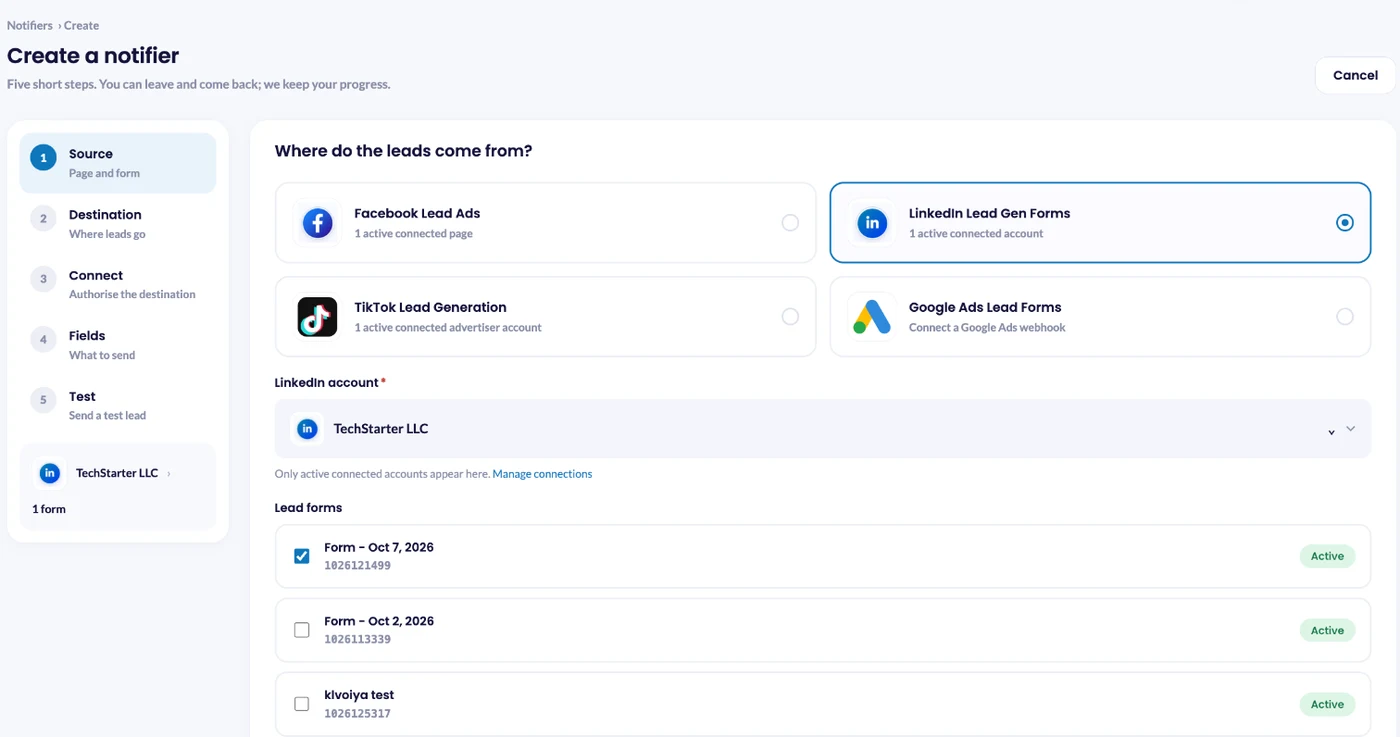1400x737 pixels.
Task: Click step 3 number circle
Action: point(43,279)
